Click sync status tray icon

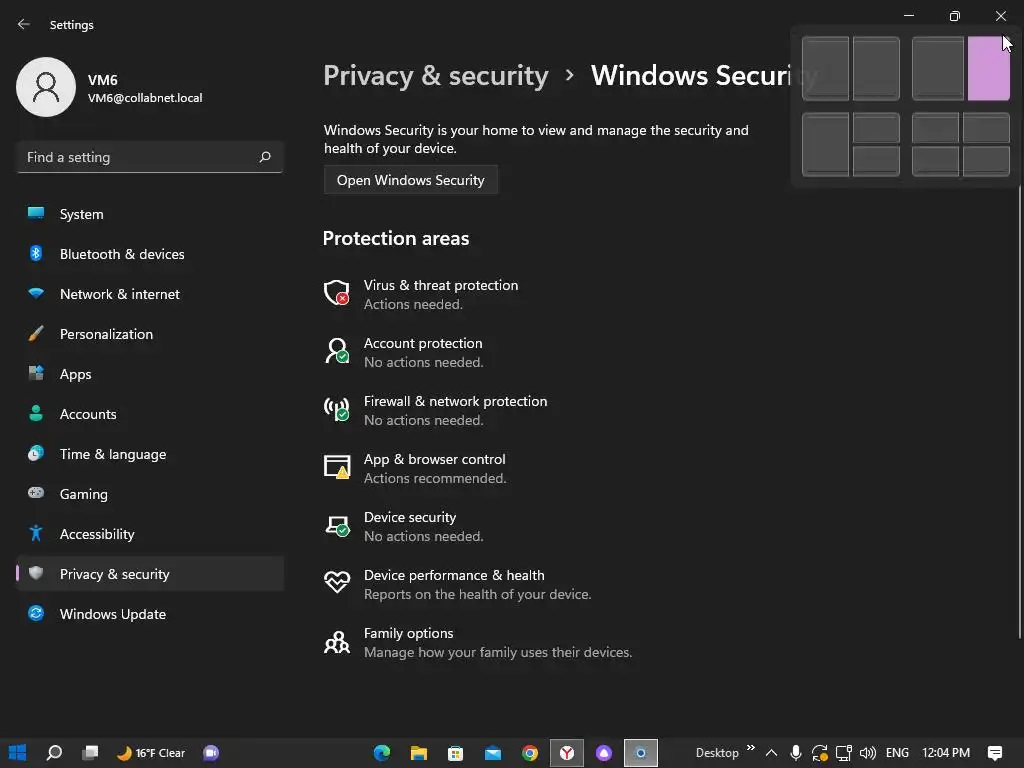(820, 753)
